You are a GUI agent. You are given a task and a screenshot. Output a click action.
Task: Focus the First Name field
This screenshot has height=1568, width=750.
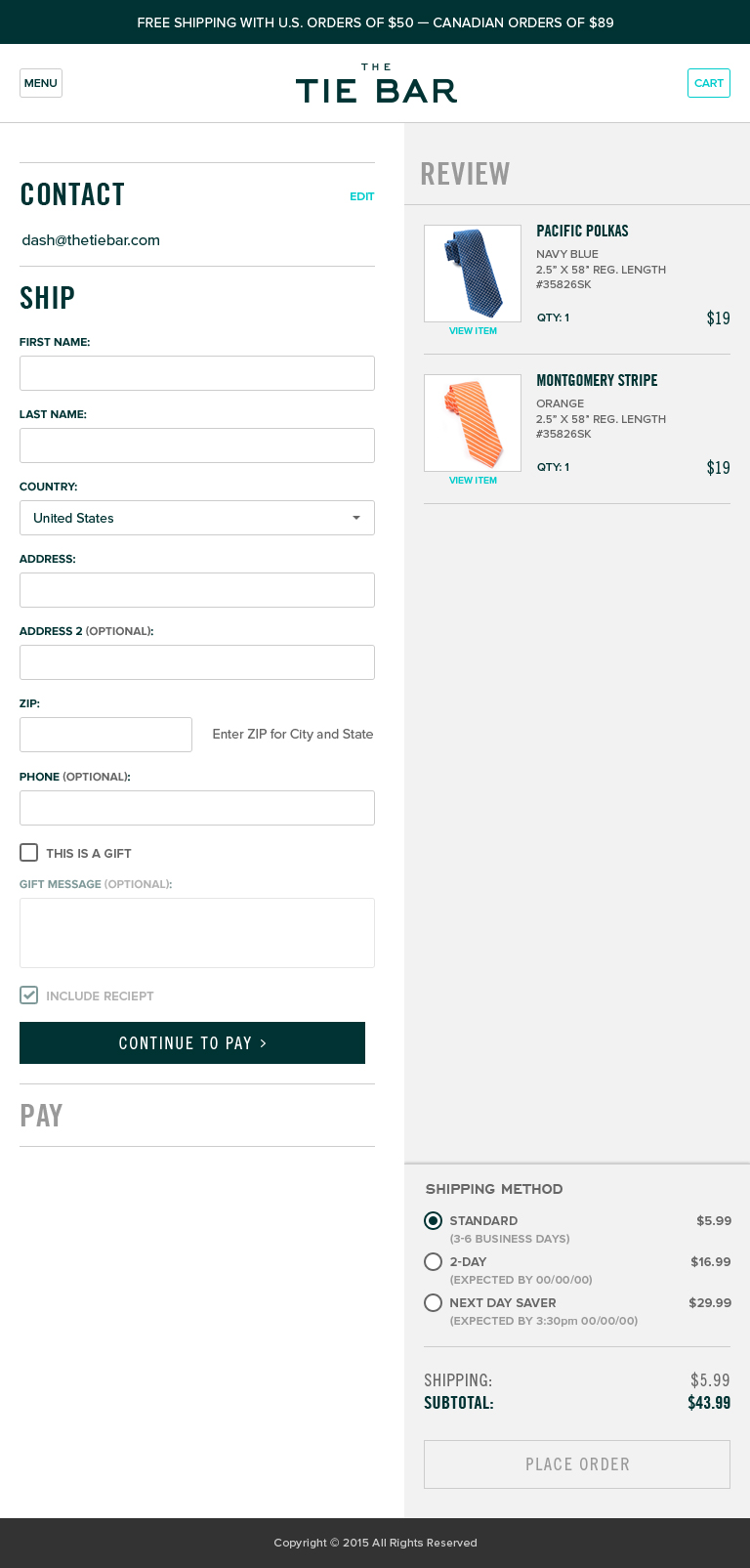(197, 373)
